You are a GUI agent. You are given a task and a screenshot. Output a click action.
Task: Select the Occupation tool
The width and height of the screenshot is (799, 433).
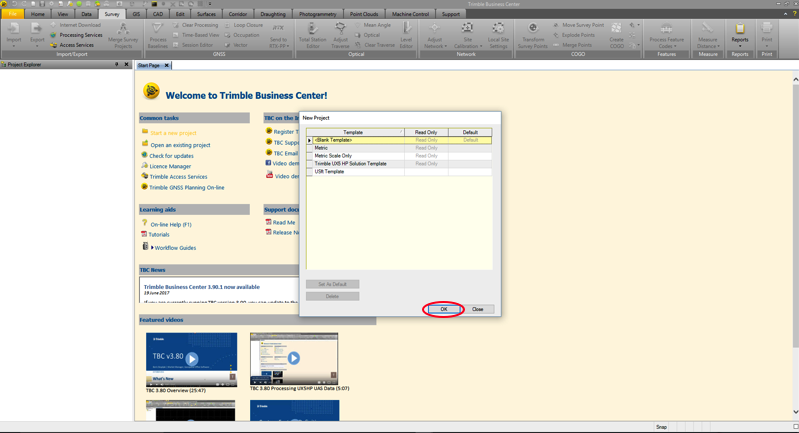pyautogui.click(x=242, y=35)
